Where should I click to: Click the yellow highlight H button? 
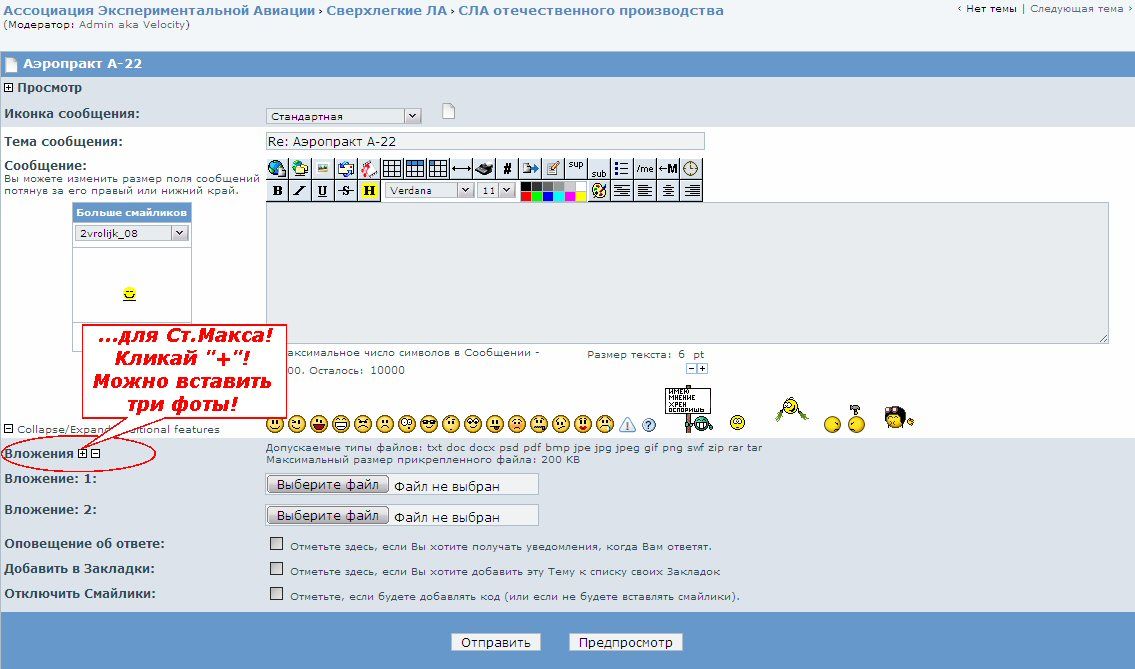pyautogui.click(x=369, y=190)
